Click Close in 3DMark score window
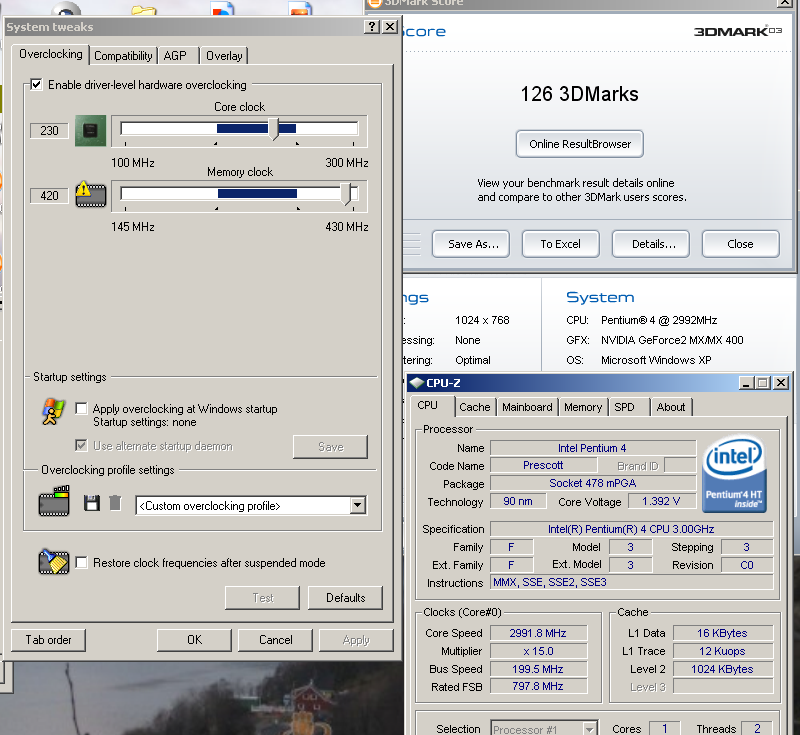800x735 pixels. coord(741,244)
